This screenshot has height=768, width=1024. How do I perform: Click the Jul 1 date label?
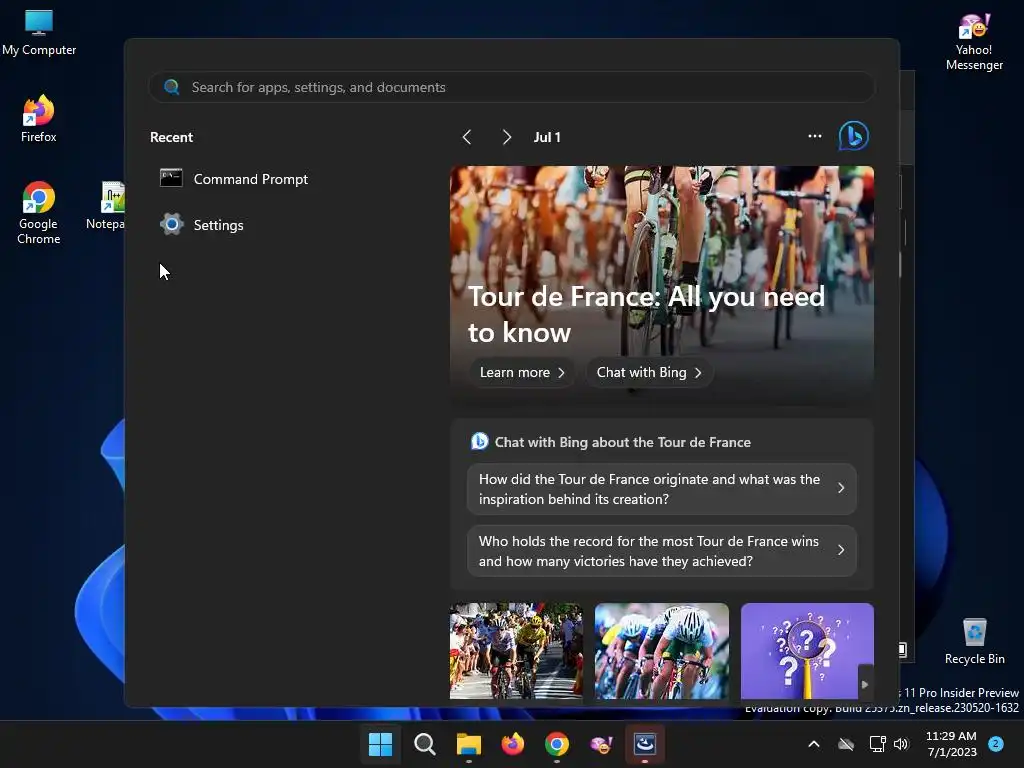click(x=547, y=137)
